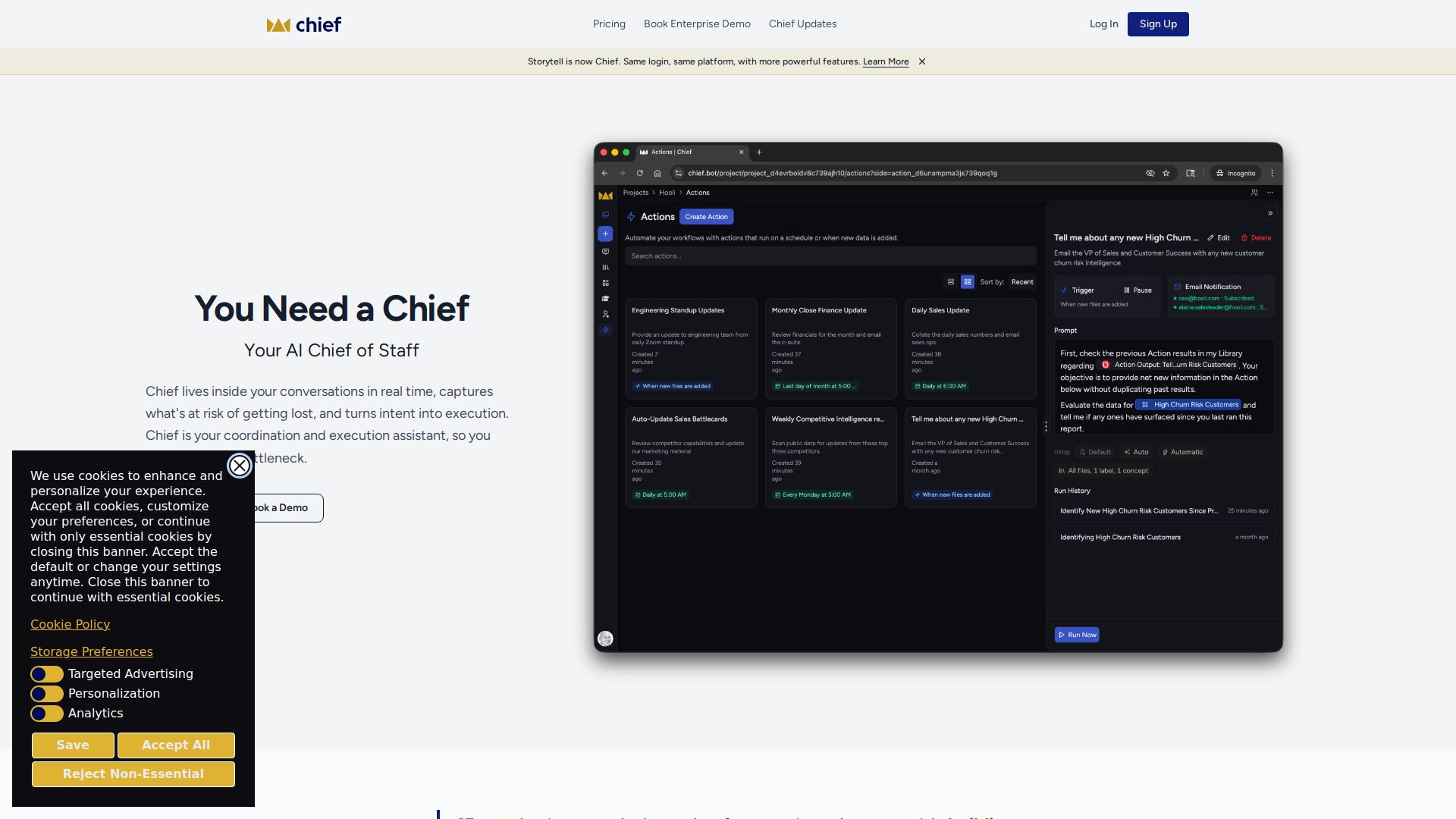Image resolution: width=1456 pixels, height=819 pixels.
Task: Open the Cookie Policy link
Action: tap(70, 625)
